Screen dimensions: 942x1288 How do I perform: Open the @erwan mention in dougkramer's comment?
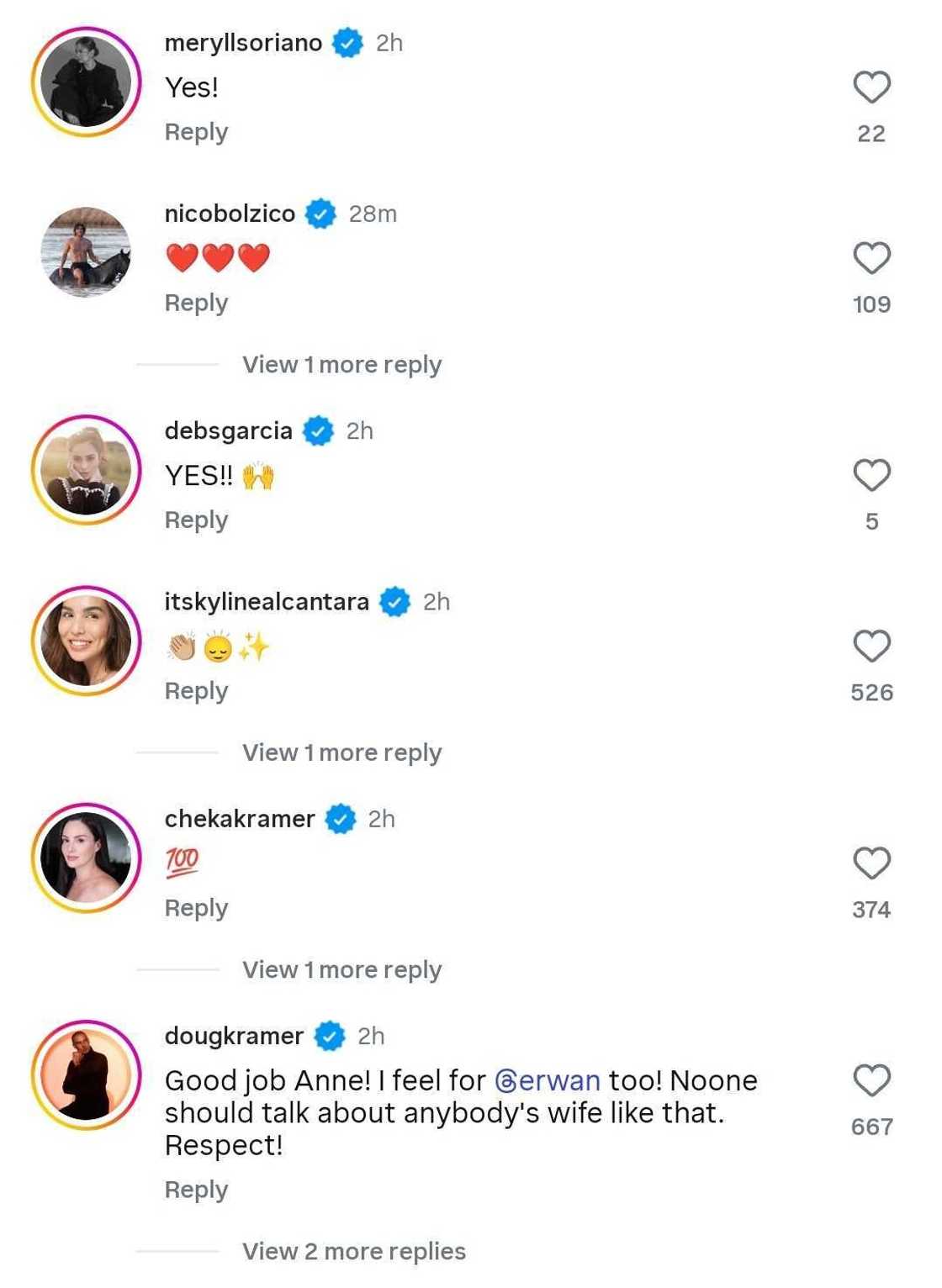coord(548,1081)
